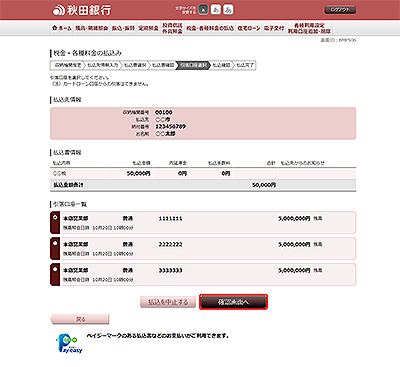Open the 定期預金 menu
The image size is (400, 367).
click(x=148, y=28)
